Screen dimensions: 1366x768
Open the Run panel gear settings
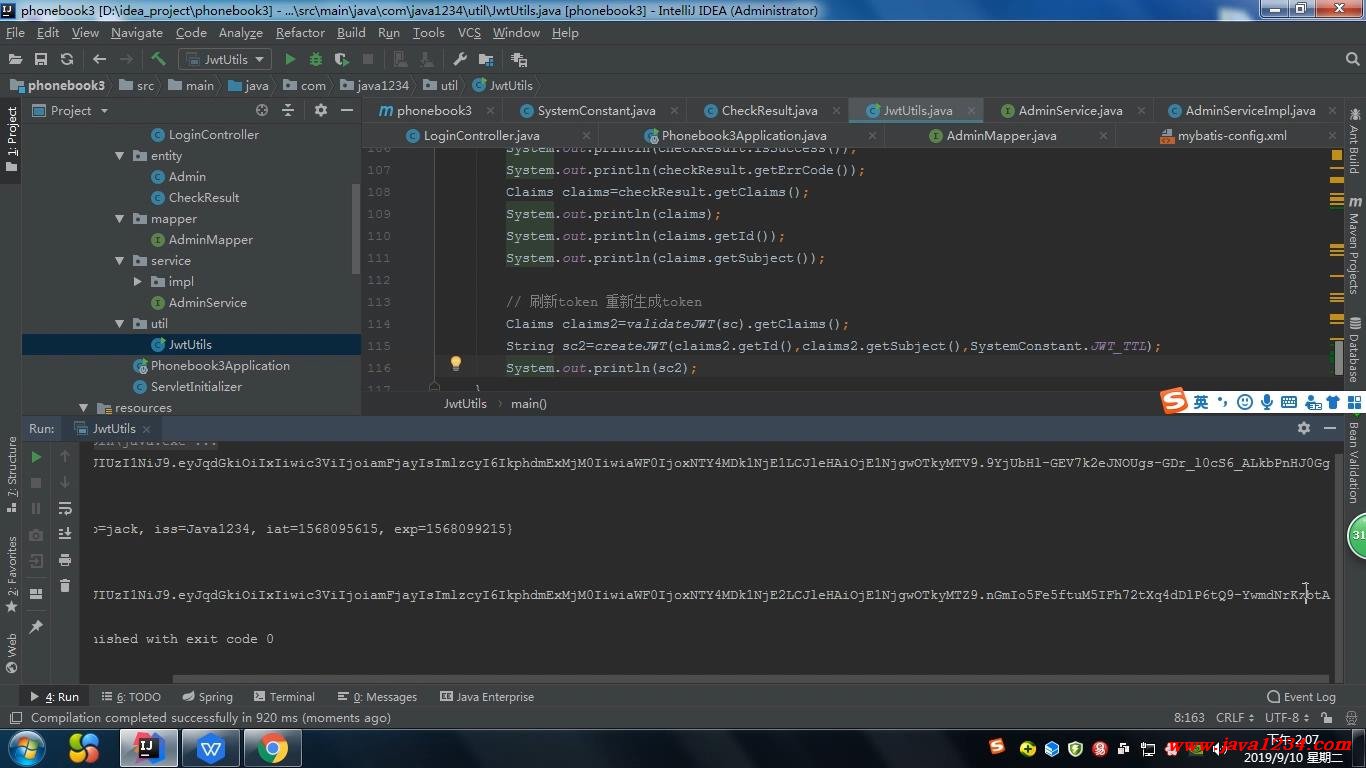pyautogui.click(x=1304, y=428)
